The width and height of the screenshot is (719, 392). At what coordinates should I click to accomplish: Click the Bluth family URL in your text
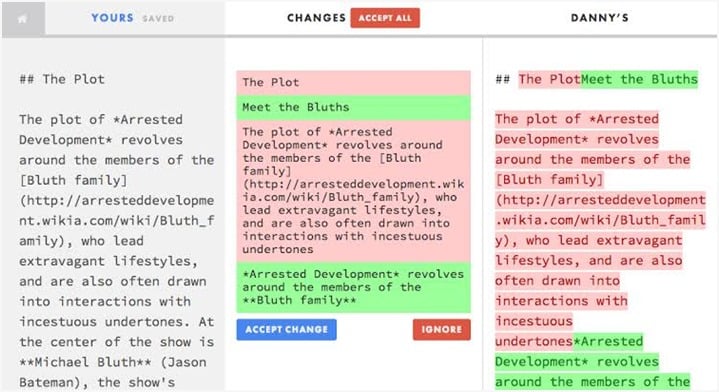(x=116, y=221)
